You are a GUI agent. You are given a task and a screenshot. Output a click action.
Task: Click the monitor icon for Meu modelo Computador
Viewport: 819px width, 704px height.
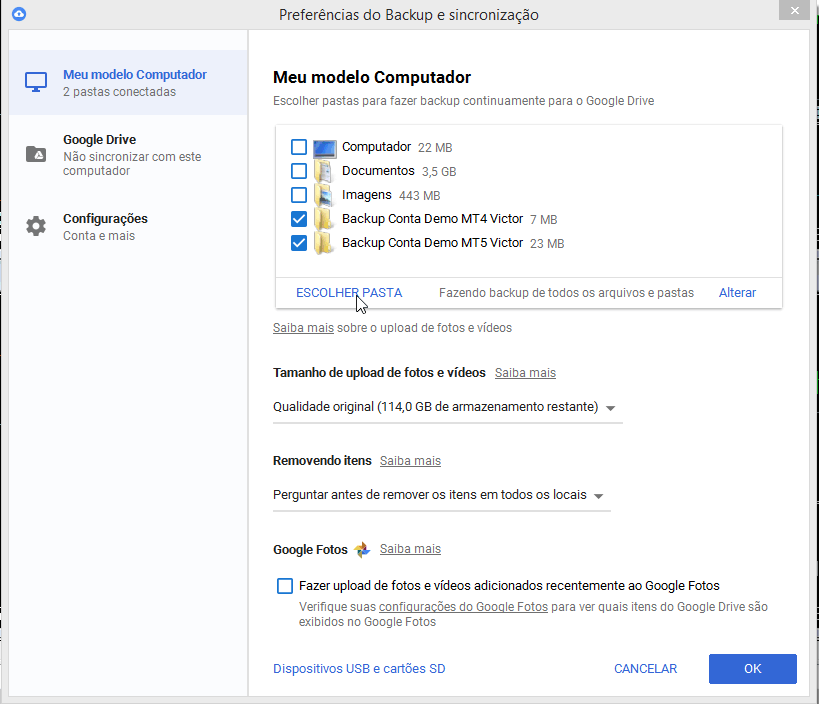tap(36, 82)
